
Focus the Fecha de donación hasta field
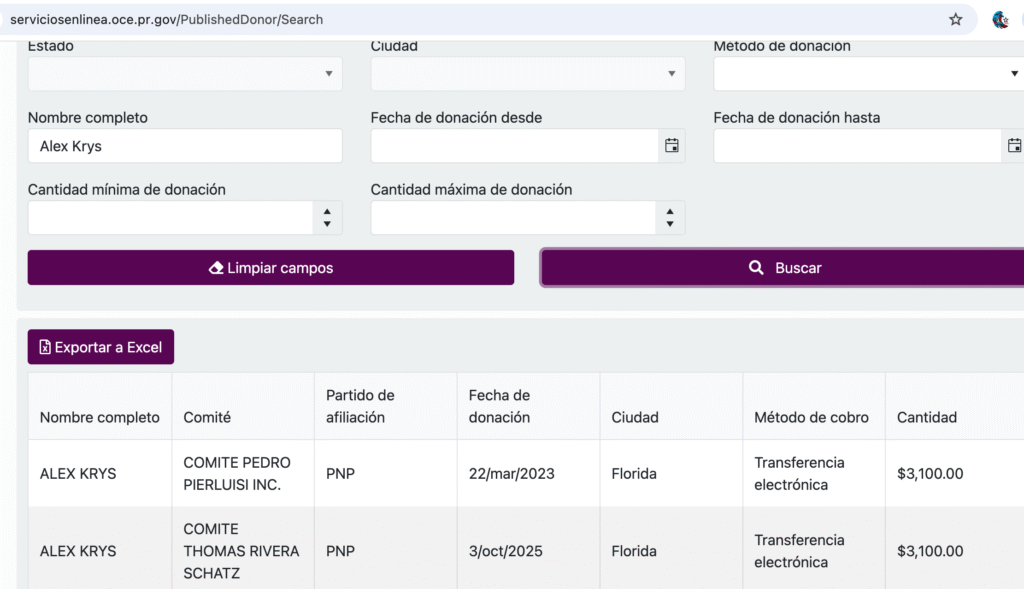point(857,146)
